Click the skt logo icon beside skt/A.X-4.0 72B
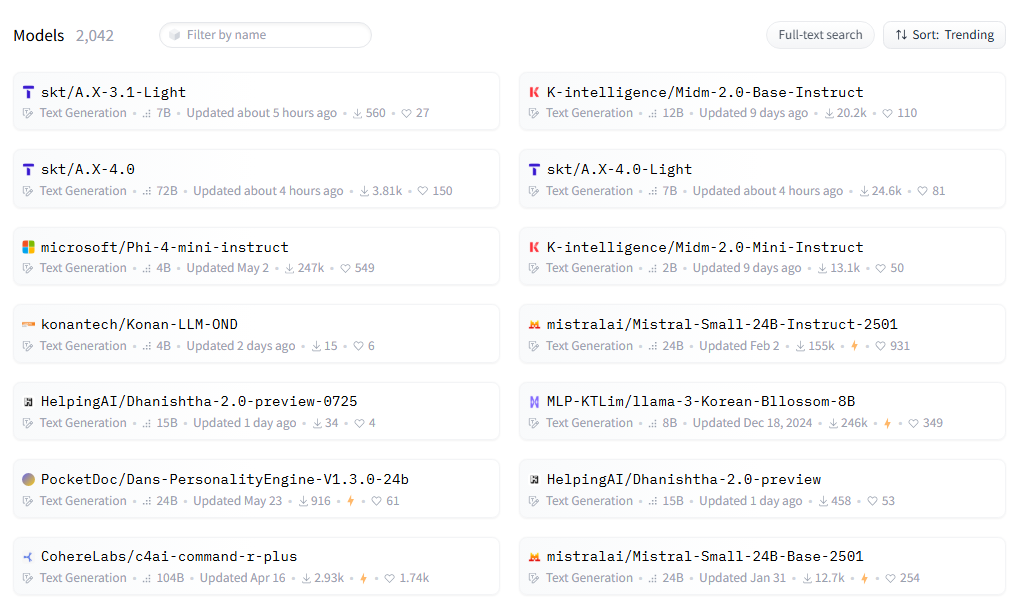The width and height of the screenshot is (1019, 603). (x=28, y=170)
